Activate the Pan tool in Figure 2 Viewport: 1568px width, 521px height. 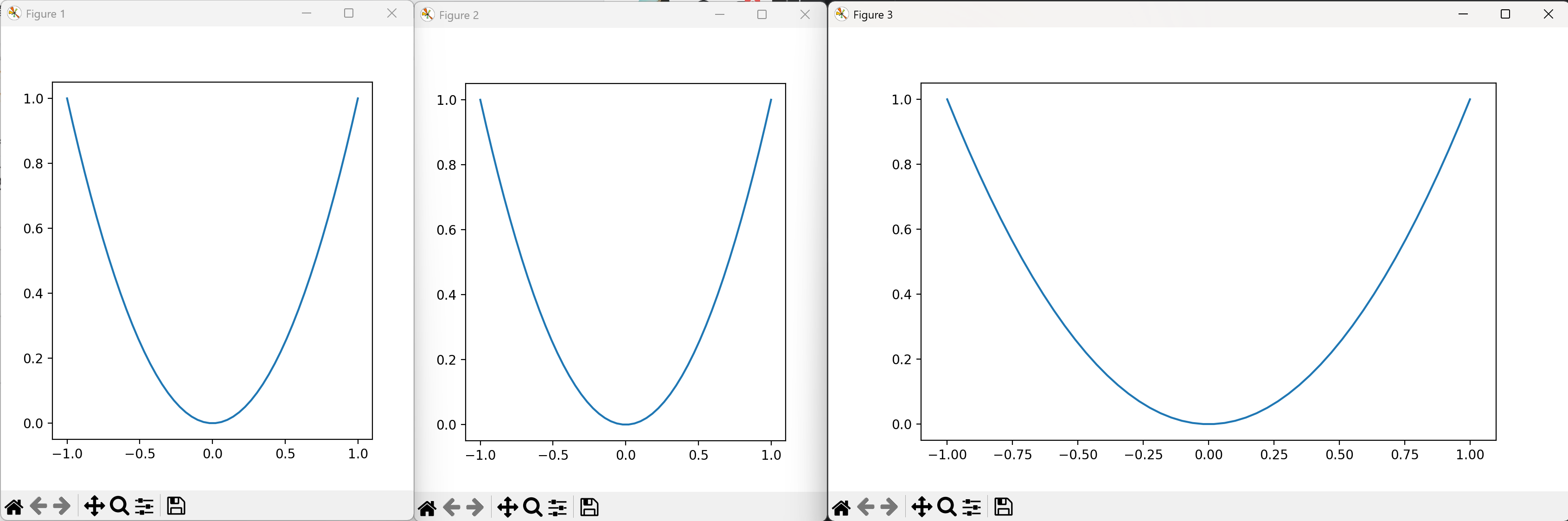coord(508,507)
